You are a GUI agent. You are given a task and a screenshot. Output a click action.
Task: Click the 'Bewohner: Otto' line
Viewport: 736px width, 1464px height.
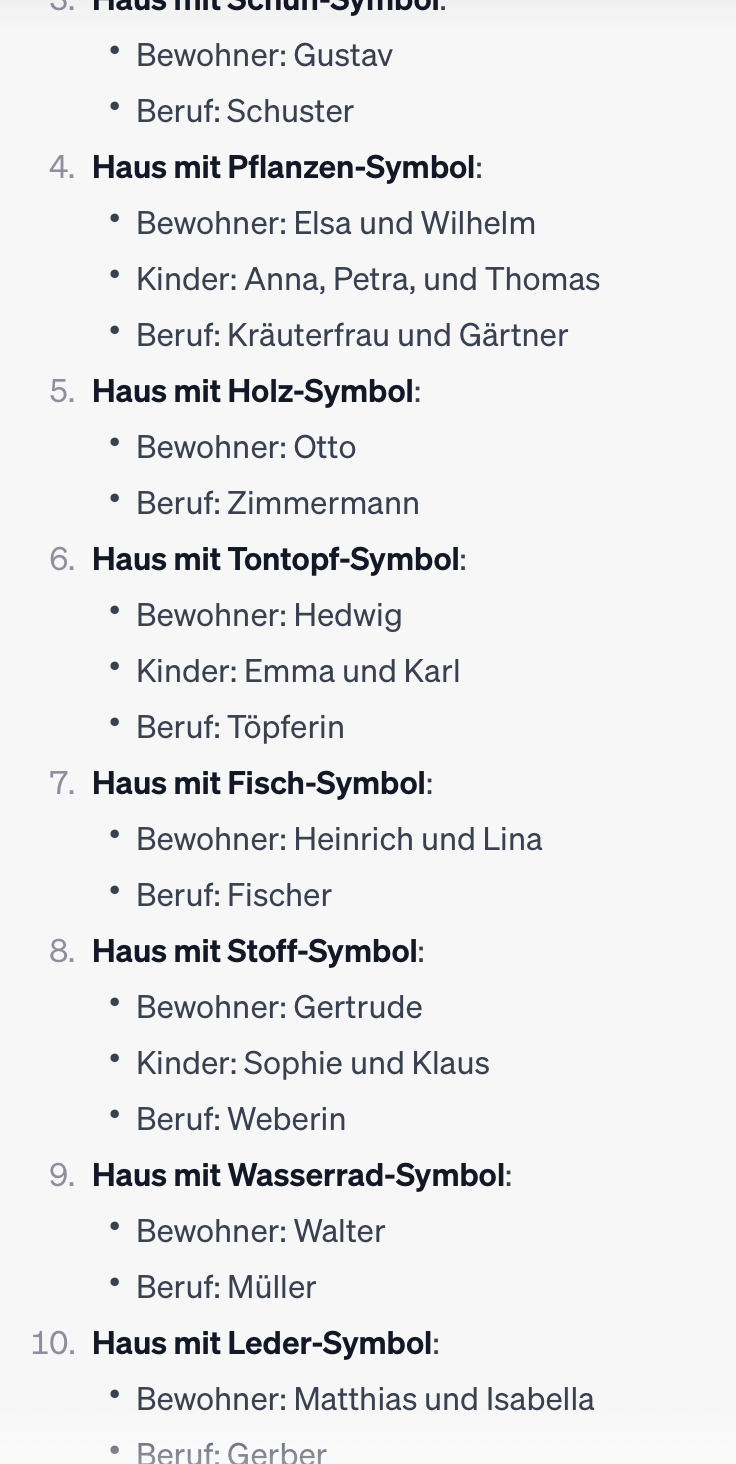coord(246,447)
